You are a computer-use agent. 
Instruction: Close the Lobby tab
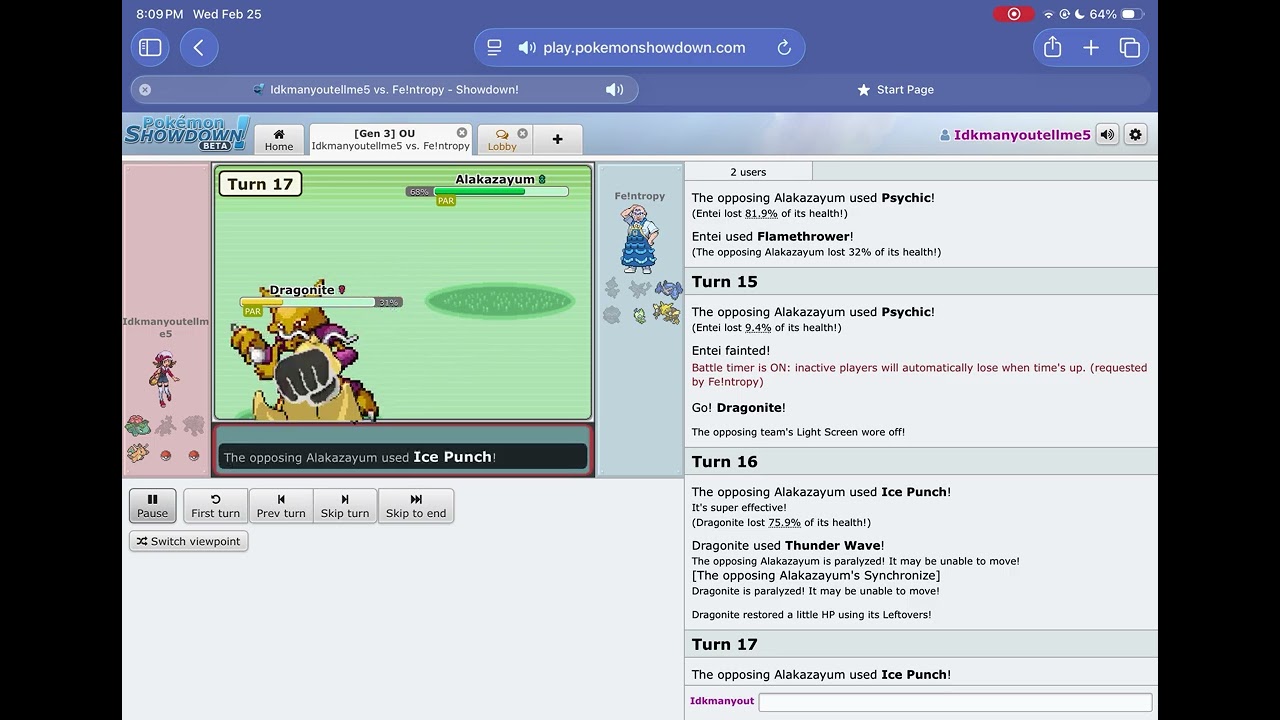(522, 133)
